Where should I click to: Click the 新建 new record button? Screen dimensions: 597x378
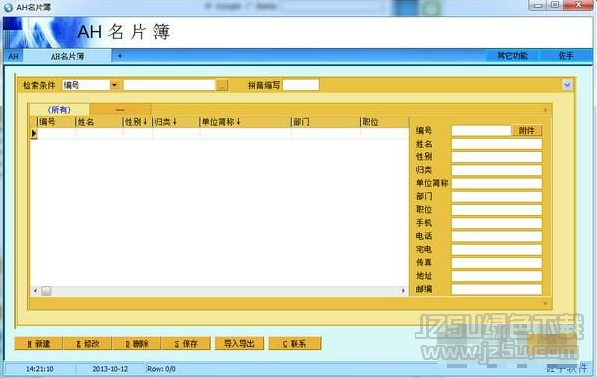(x=38, y=344)
